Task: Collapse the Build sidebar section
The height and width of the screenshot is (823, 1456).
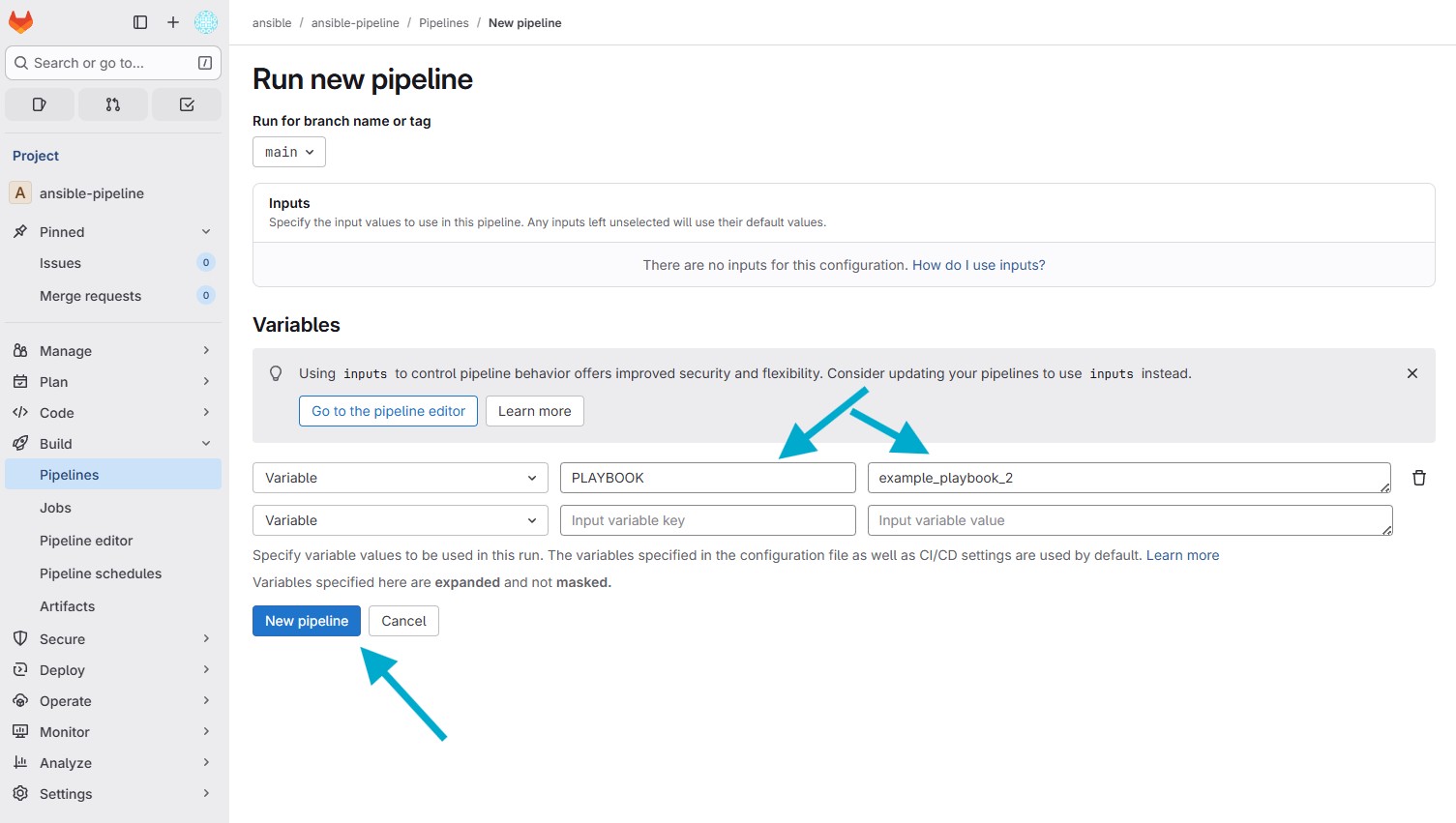Action: (206, 444)
